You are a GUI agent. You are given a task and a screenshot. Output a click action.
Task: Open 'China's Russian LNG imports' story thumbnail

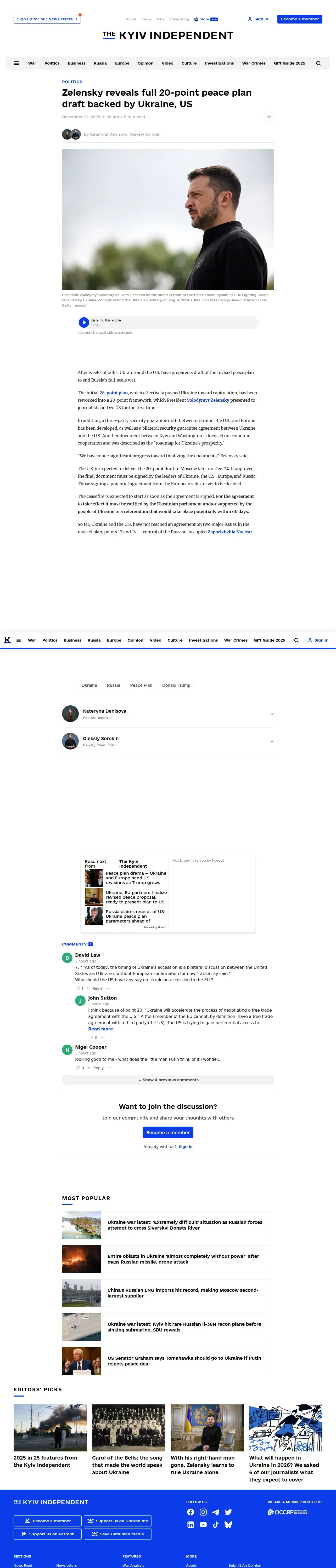(82, 1293)
